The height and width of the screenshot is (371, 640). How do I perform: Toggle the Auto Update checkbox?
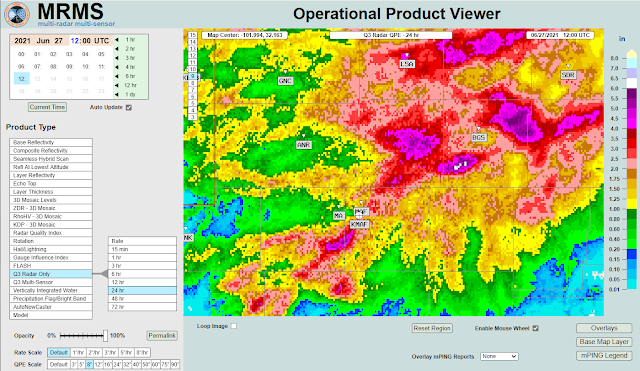click(129, 107)
